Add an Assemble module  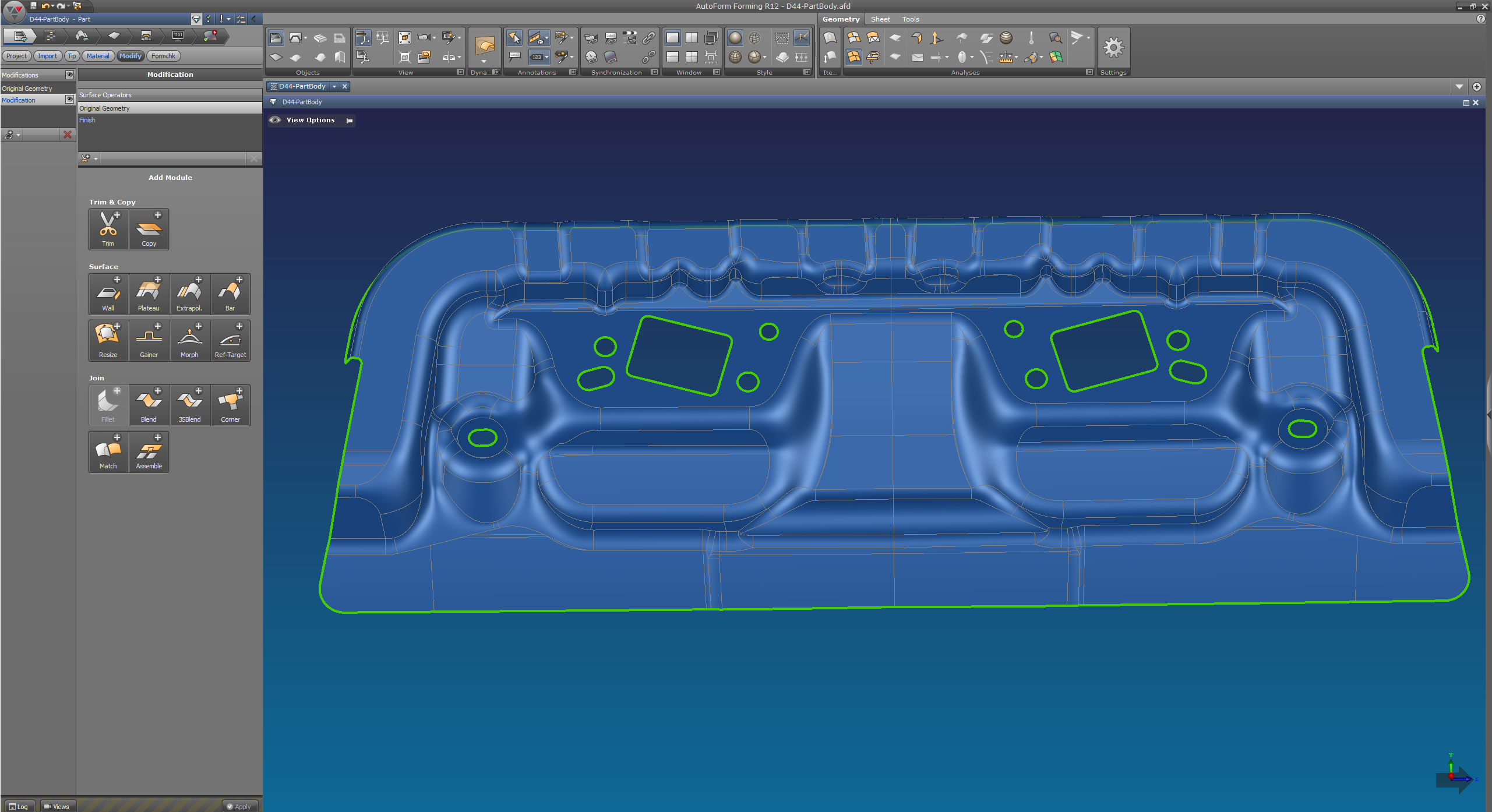[149, 451]
